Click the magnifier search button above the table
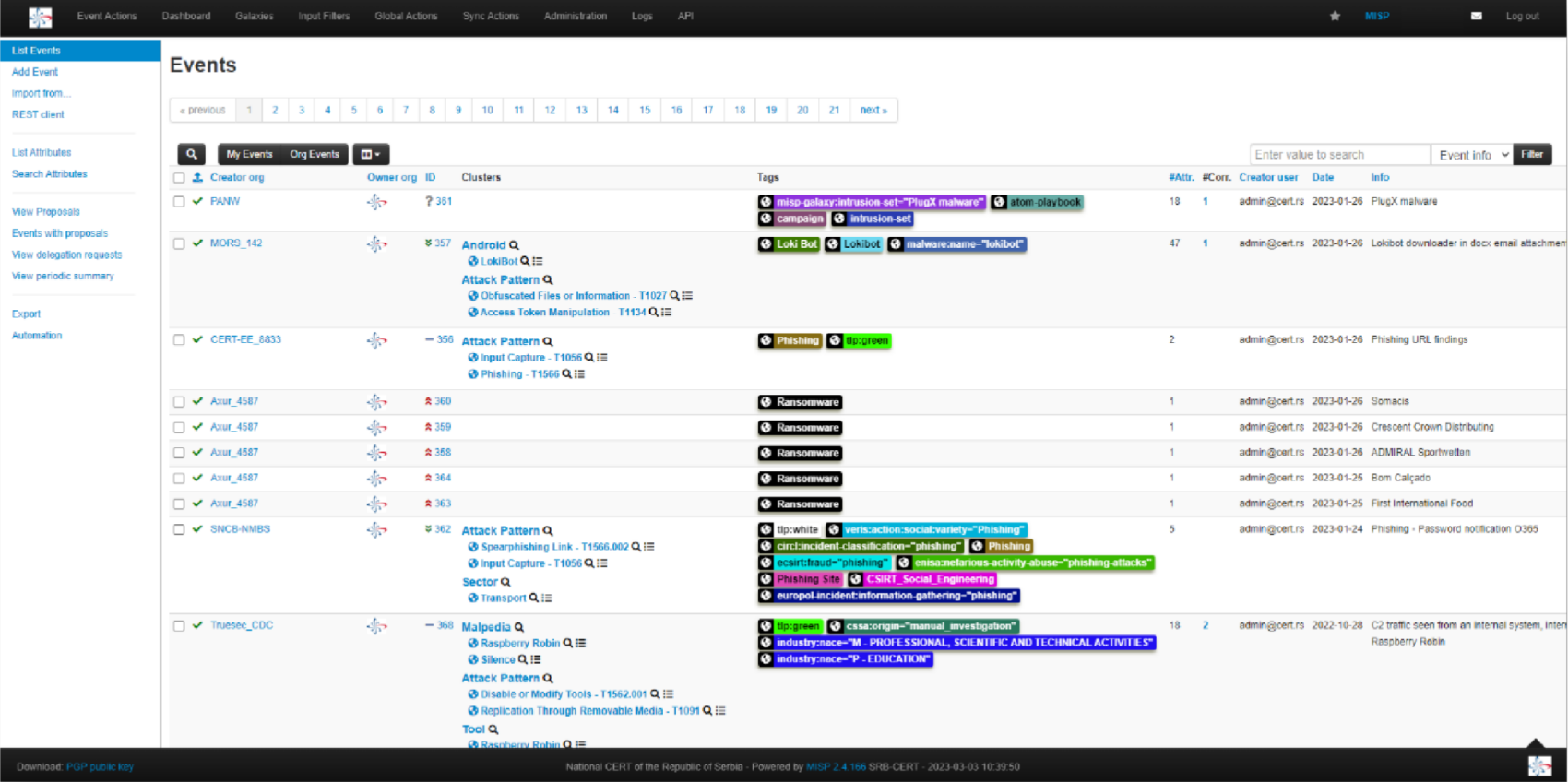Image resolution: width=1568 pixels, height=782 pixels. [191, 154]
